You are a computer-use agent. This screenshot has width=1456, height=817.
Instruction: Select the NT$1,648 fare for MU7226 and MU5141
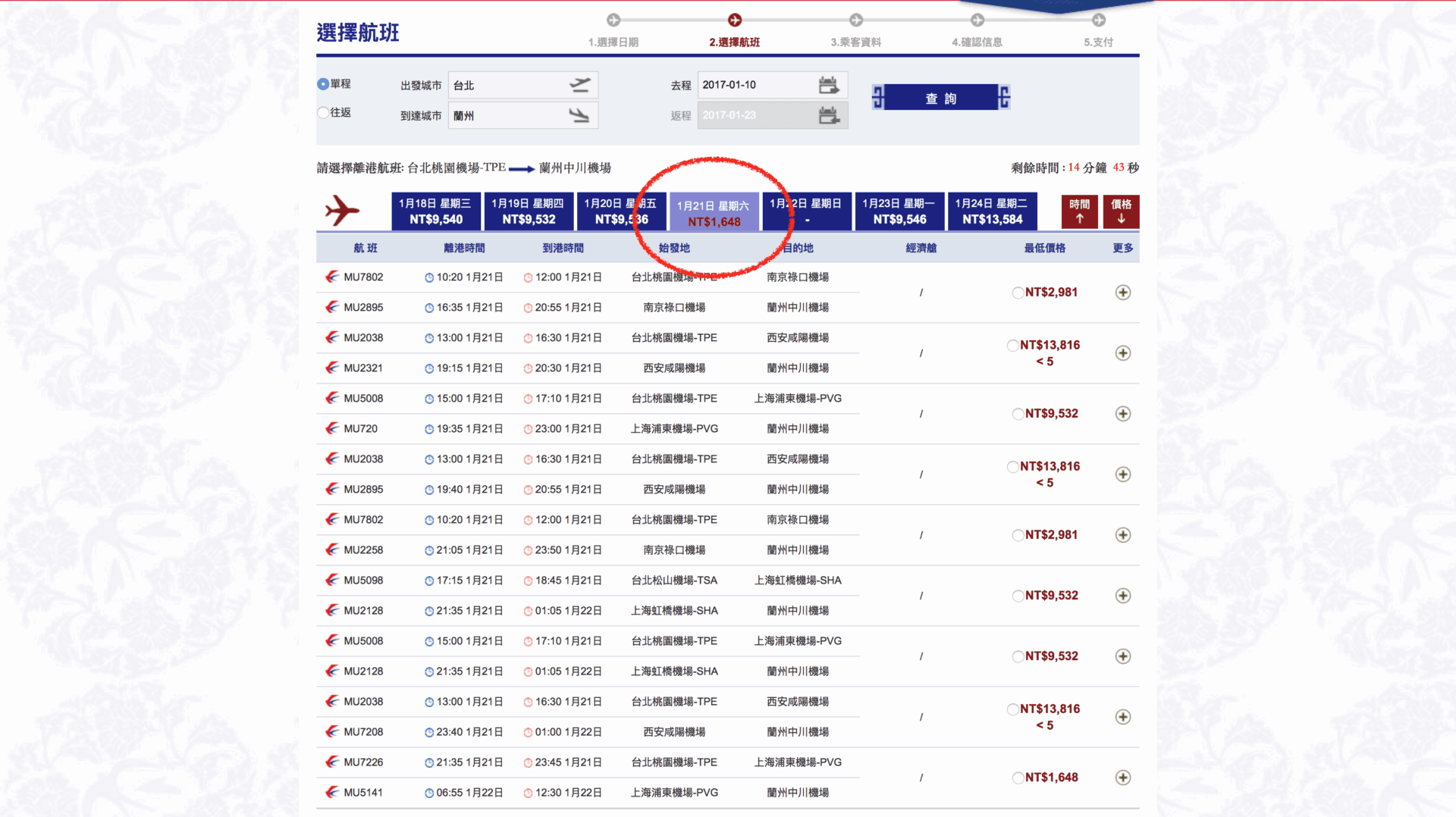[x=1018, y=778]
